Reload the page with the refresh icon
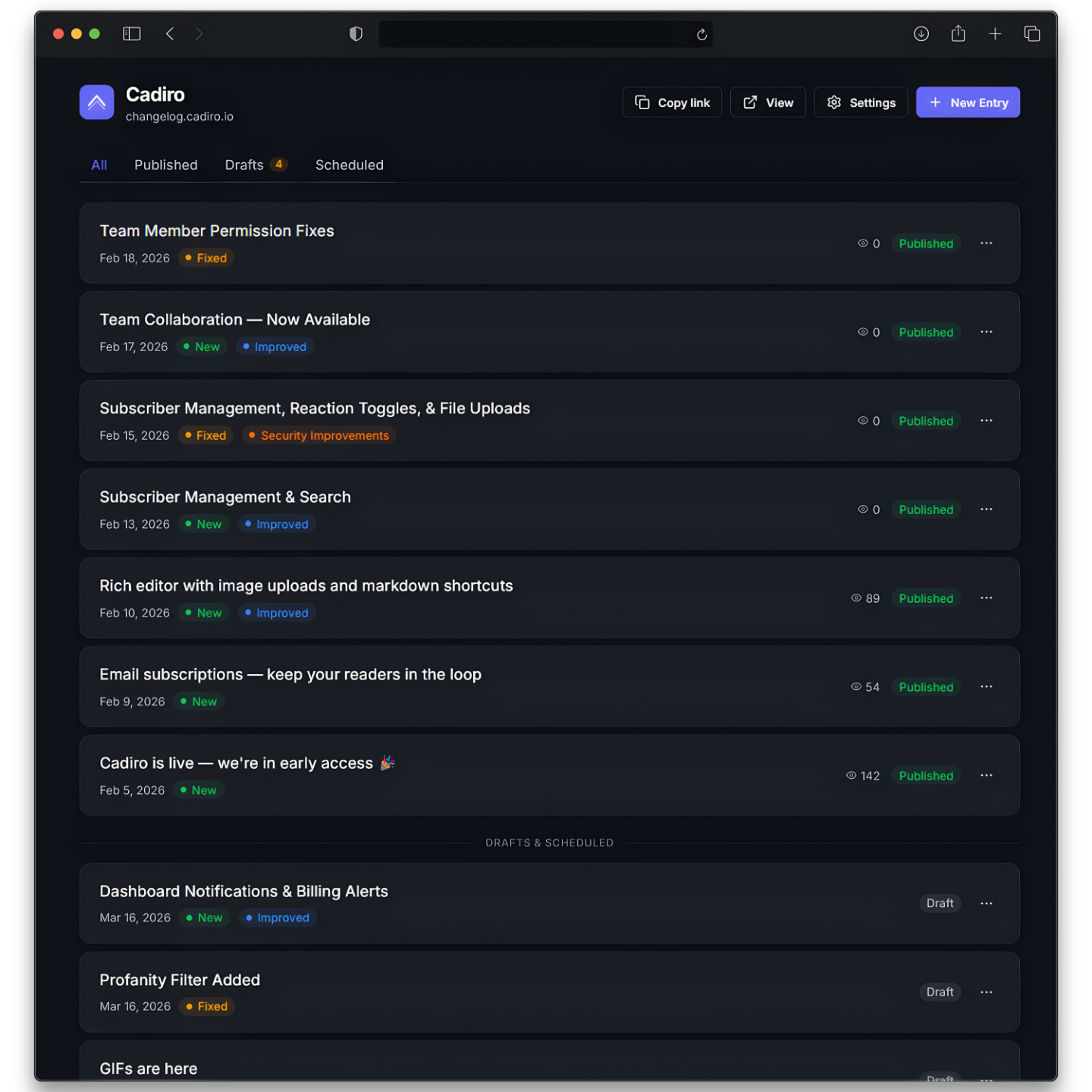Screen dimensions: 1092x1092 pos(701,33)
